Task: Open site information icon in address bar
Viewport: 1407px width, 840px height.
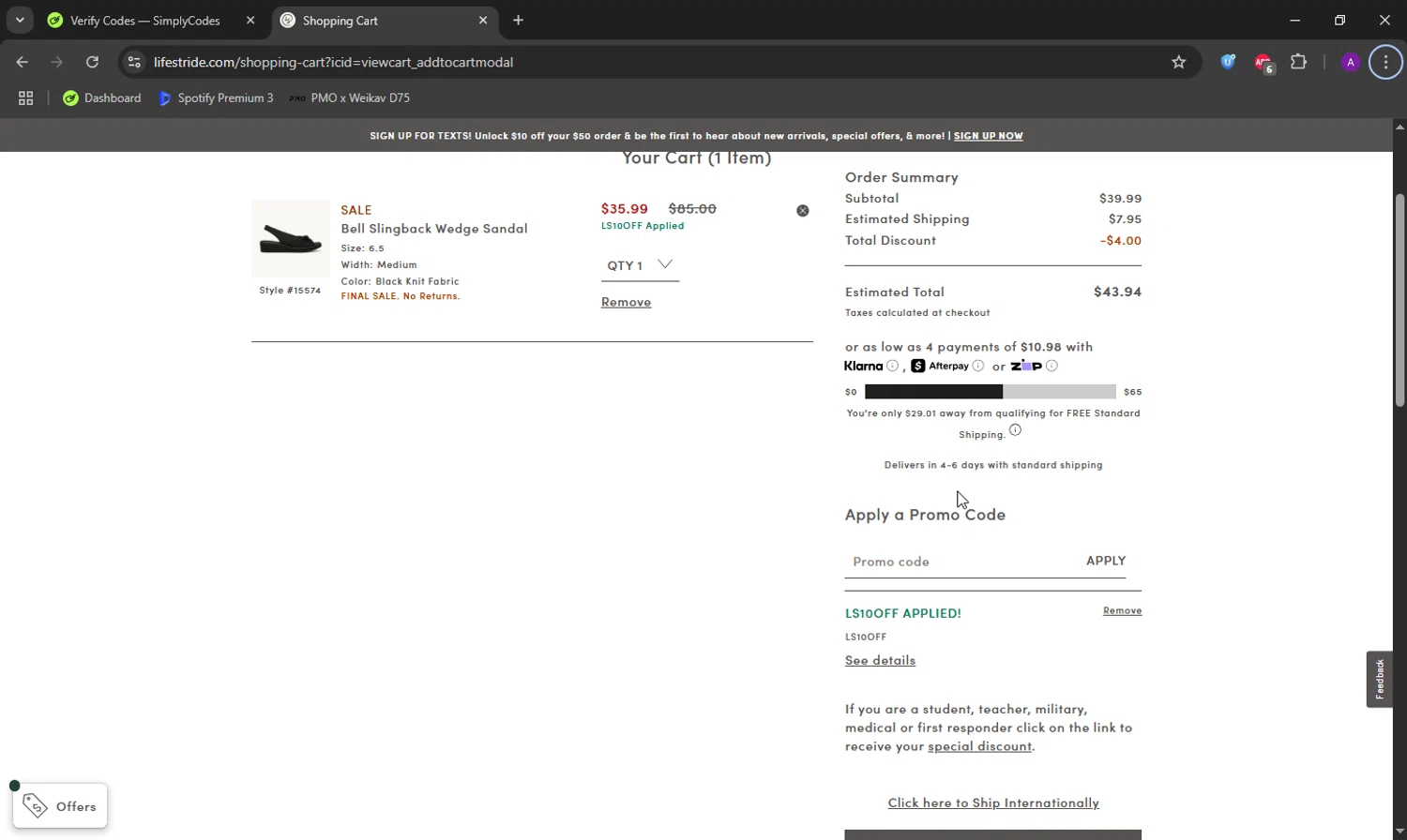Action: 134,62
